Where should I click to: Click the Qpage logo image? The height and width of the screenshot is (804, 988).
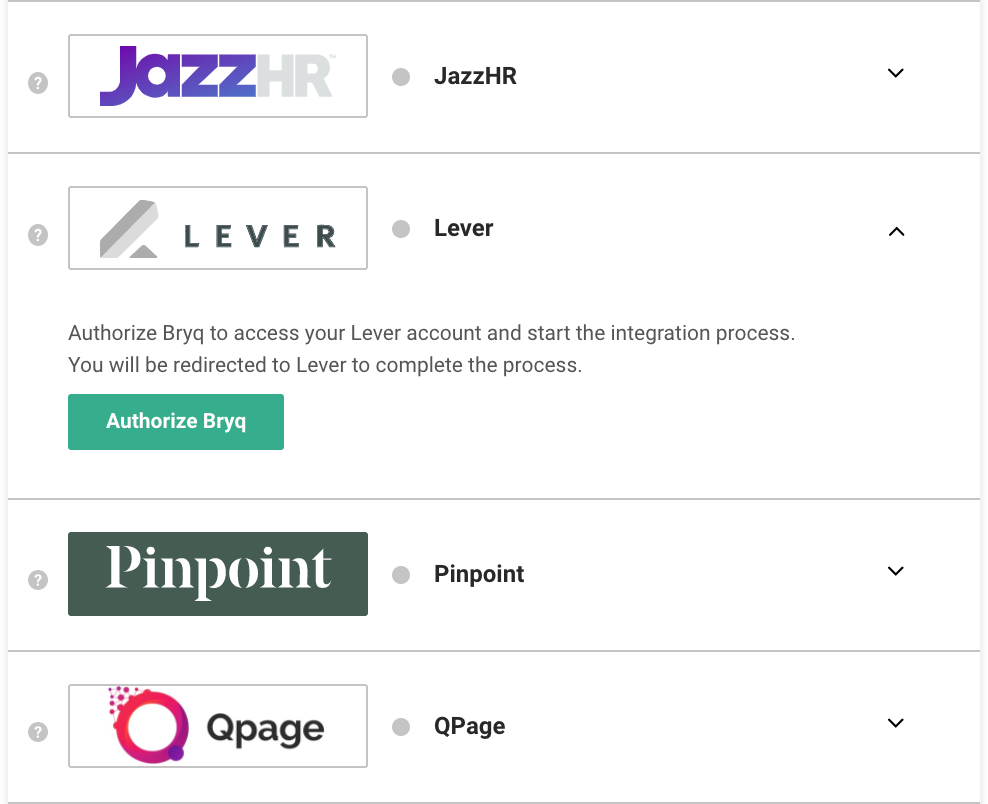218,726
